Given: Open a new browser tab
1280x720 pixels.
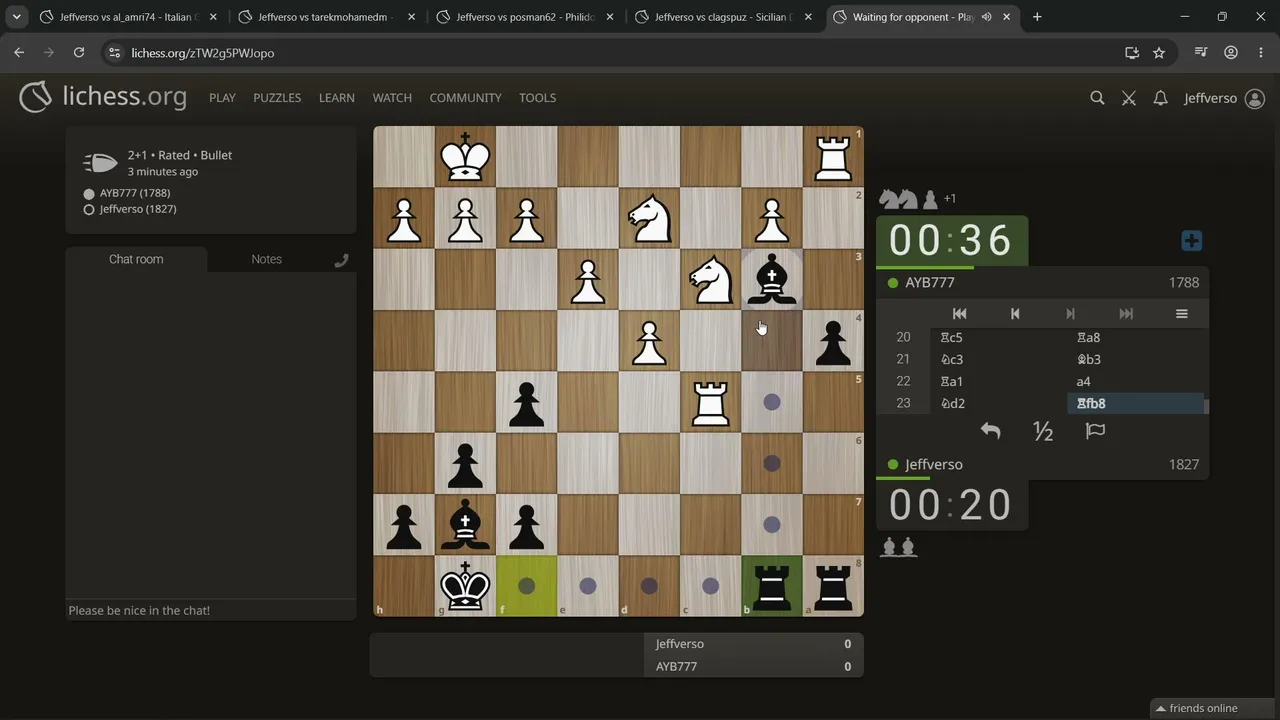Looking at the screenshot, I should coord(1037,17).
